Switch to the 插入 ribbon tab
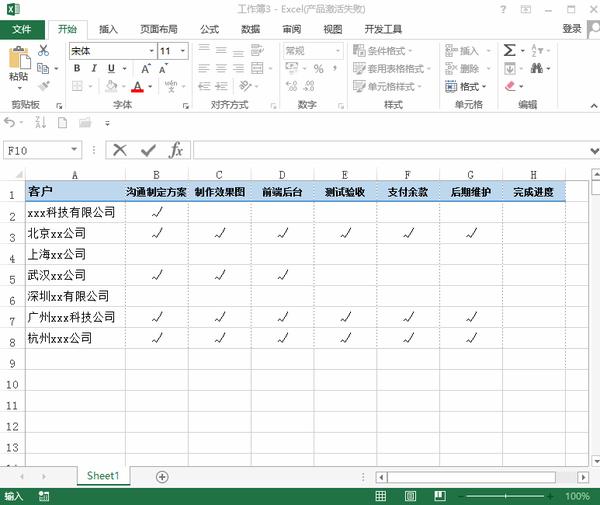Viewport: 600px width, 505px height. click(108, 29)
